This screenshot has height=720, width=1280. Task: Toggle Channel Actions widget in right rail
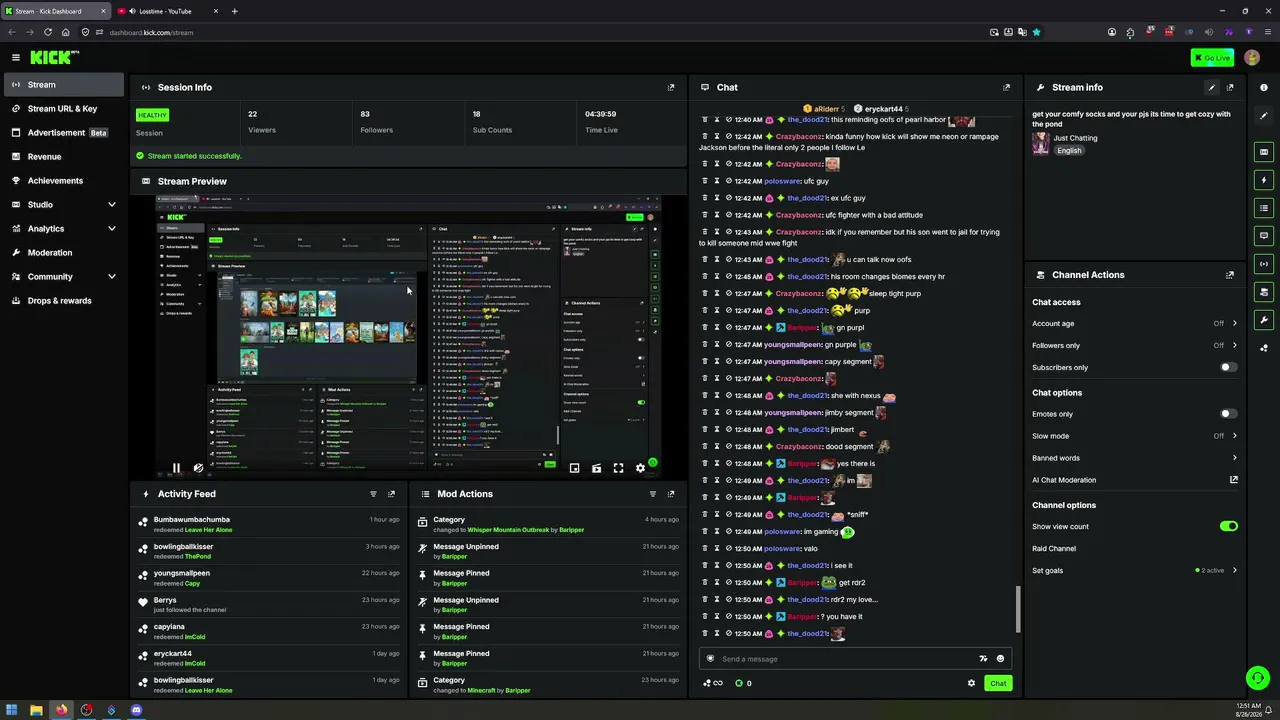click(x=1264, y=292)
